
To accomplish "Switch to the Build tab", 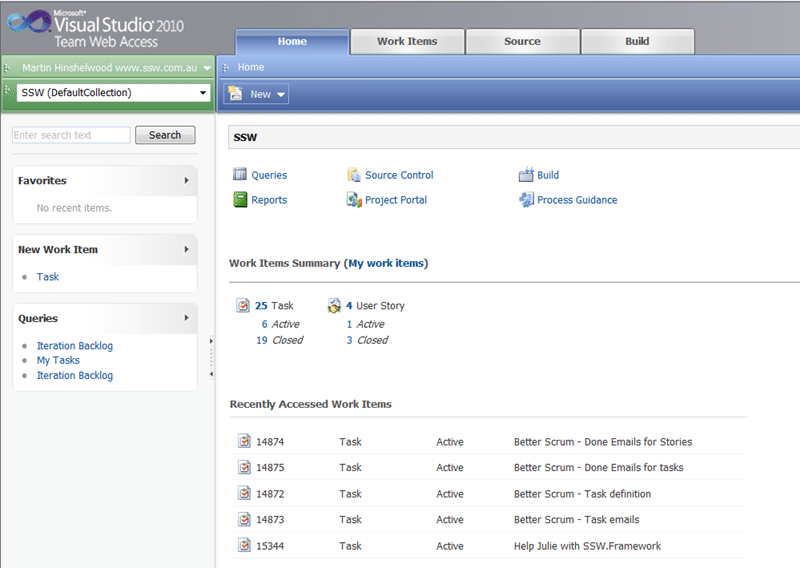I will point(637,41).
